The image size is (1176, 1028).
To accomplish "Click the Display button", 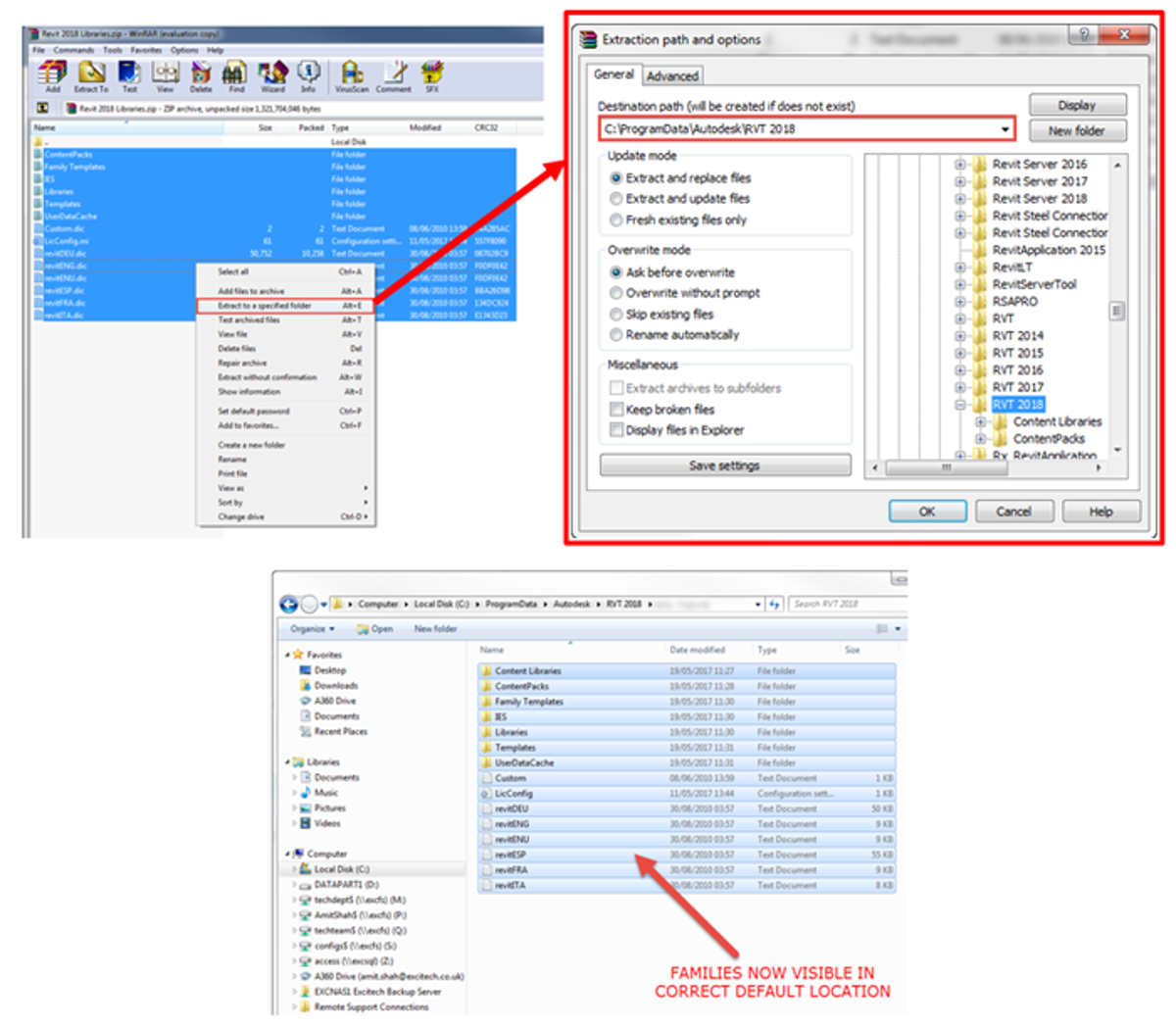I will [x=1077, y=105].
